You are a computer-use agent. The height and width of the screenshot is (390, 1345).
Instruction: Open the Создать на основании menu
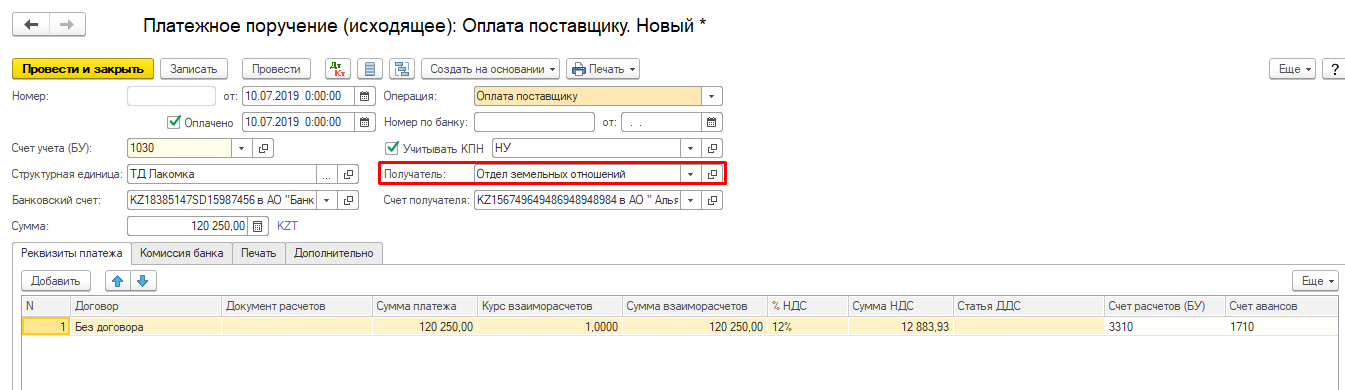click(491, 69)
